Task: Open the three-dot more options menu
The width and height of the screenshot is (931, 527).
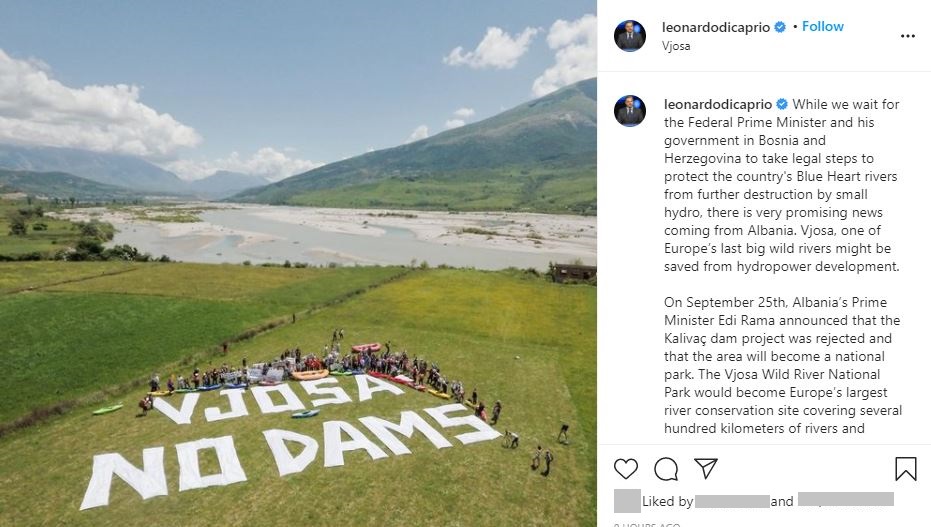Action: point(907,36)
